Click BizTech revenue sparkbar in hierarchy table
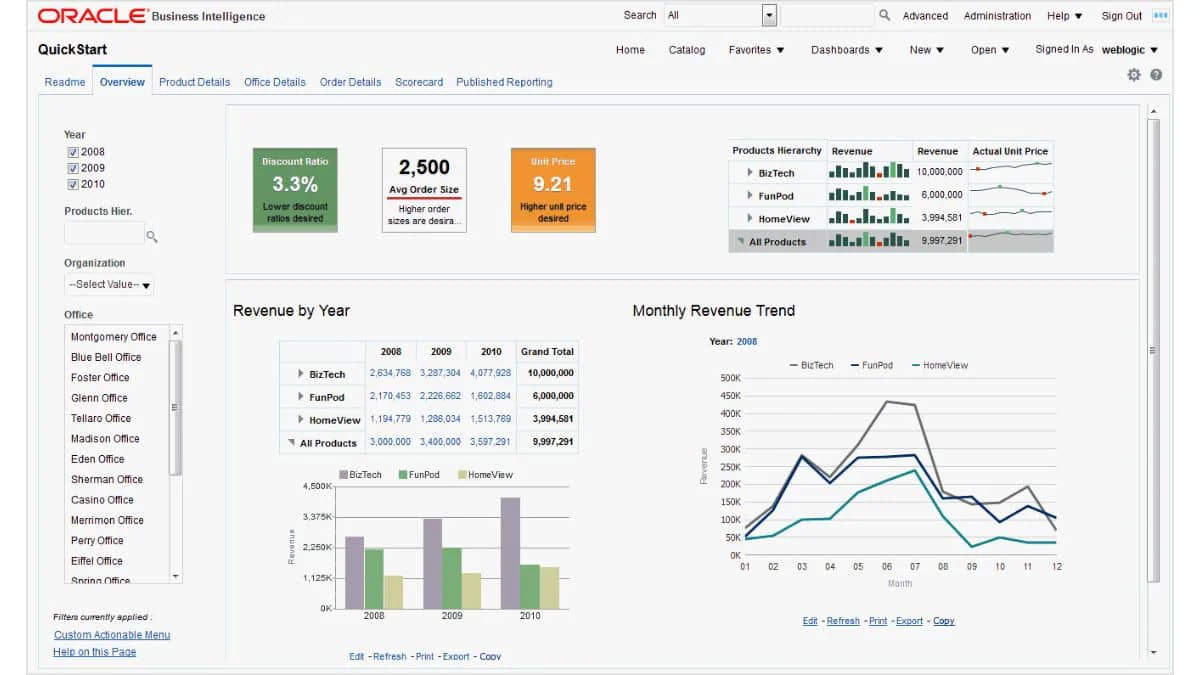The image size is (1200, 675). [x=869, y=172]
